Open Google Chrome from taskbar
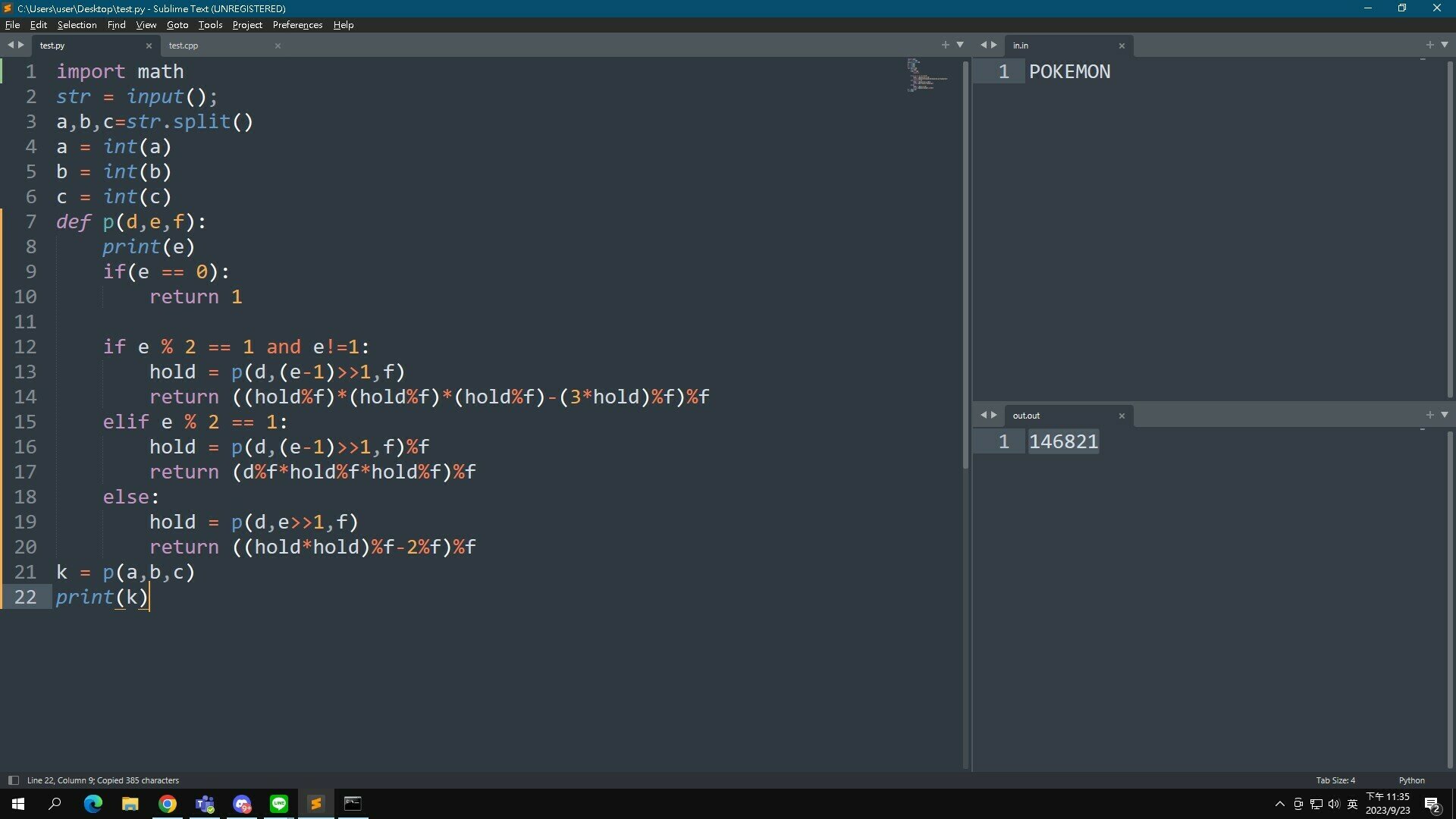 168,804
